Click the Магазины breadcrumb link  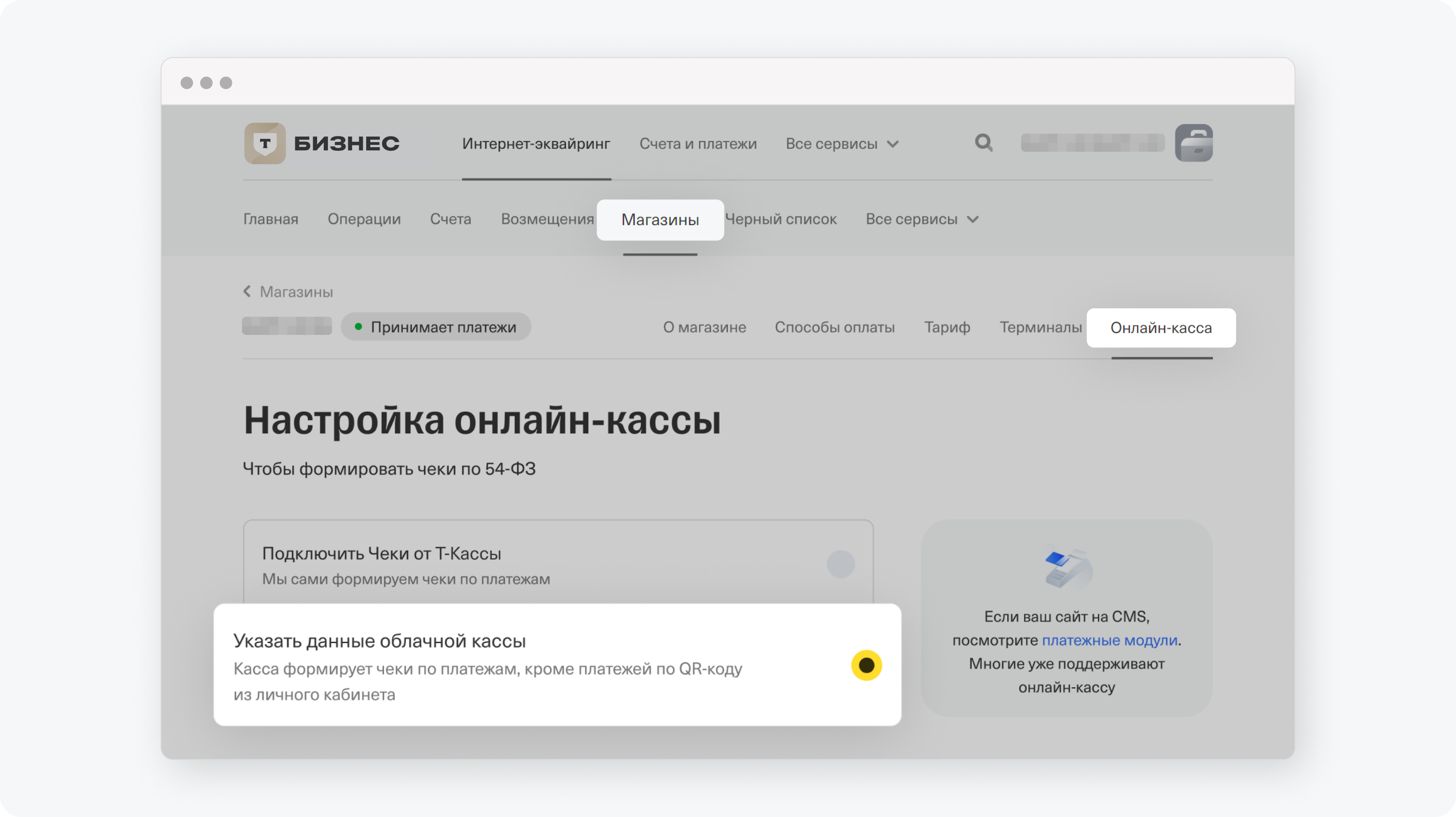tap(296, 292)
